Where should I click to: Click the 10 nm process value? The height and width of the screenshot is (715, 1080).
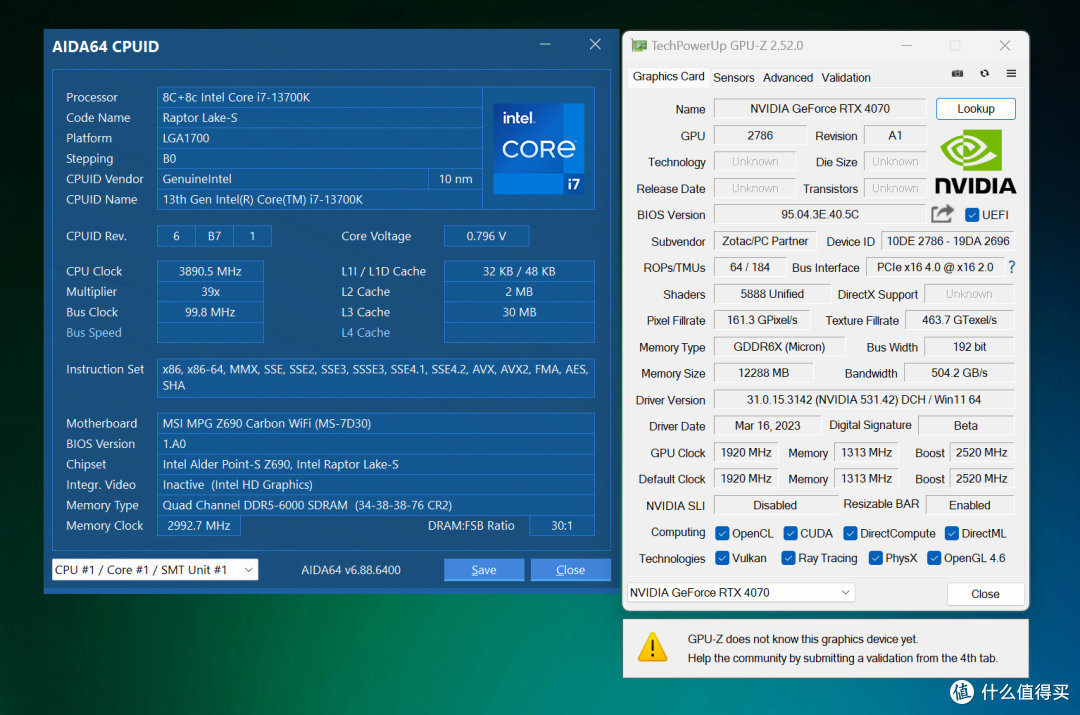455,179
